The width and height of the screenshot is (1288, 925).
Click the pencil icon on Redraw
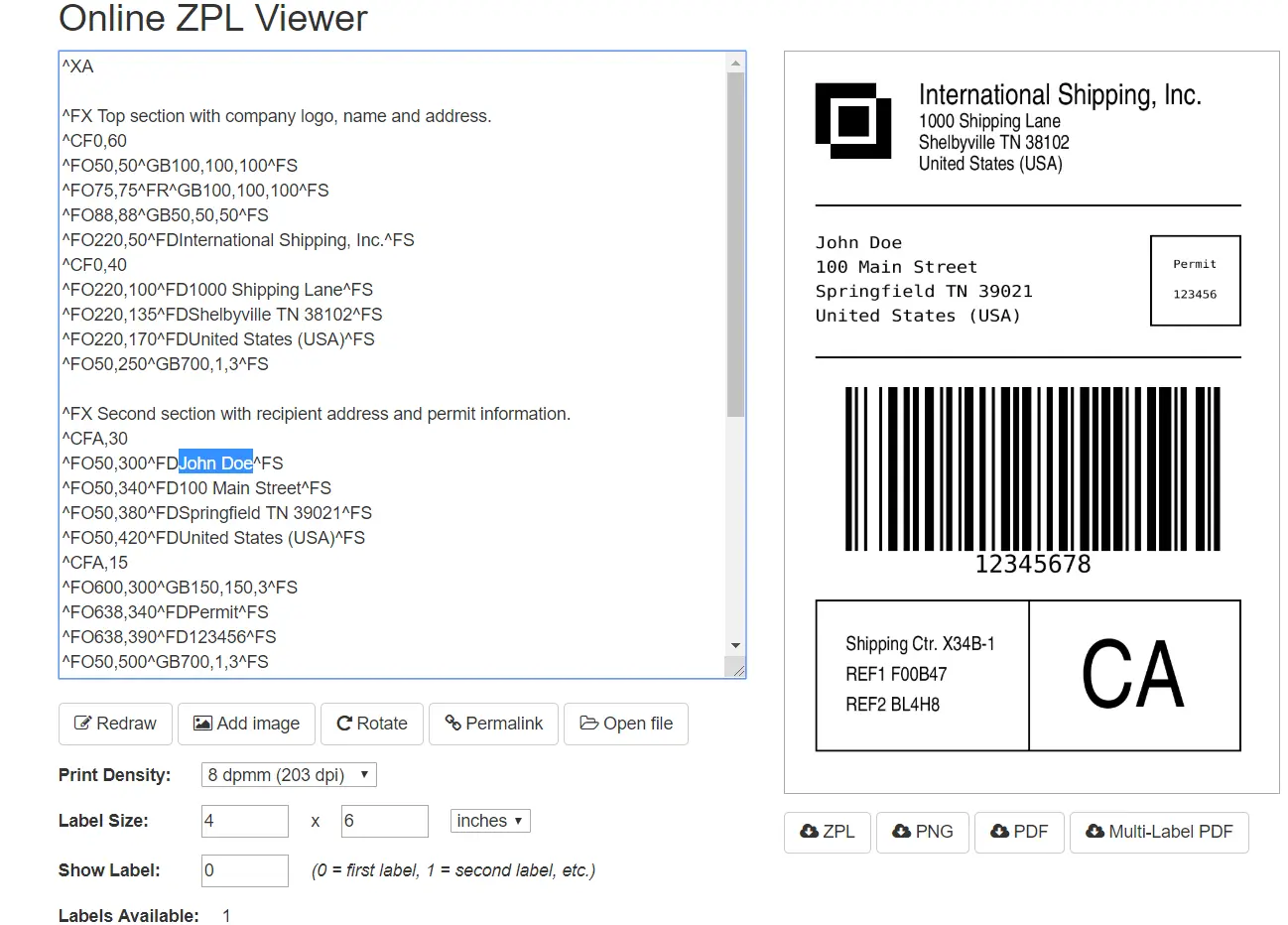tap(83, 724)
